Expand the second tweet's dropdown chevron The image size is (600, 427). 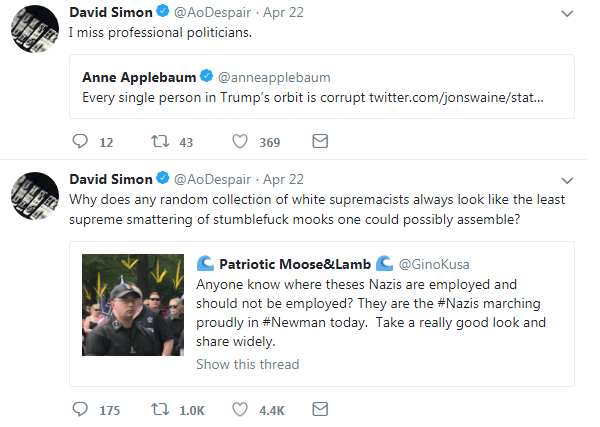click(567, 181)
